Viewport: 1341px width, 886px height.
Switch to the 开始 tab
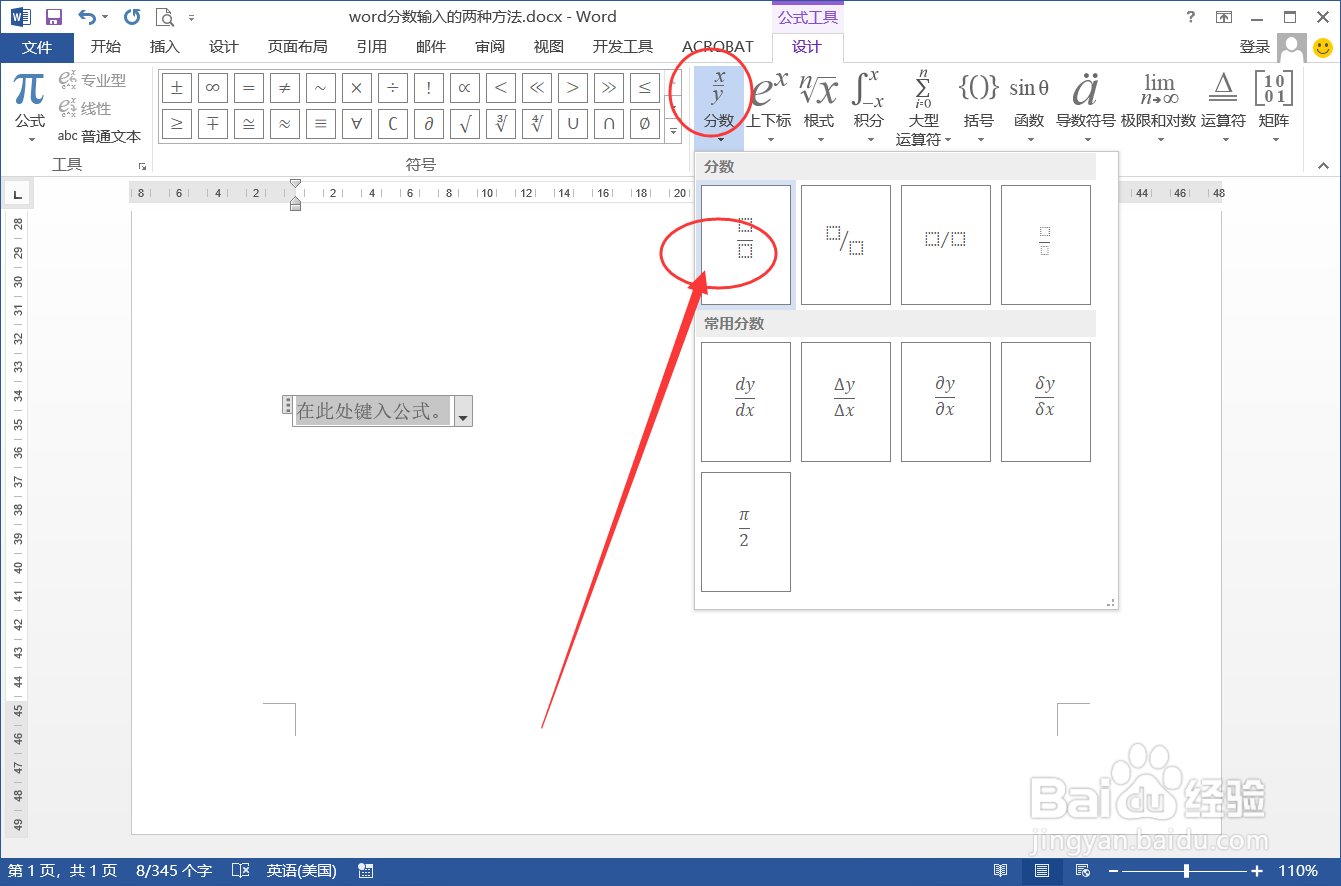coord(106,47)
